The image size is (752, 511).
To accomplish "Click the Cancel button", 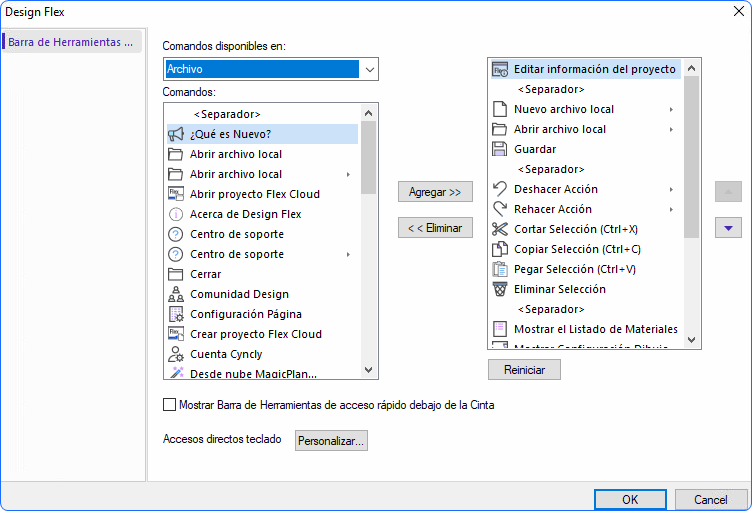I will [x=711, y=499].
